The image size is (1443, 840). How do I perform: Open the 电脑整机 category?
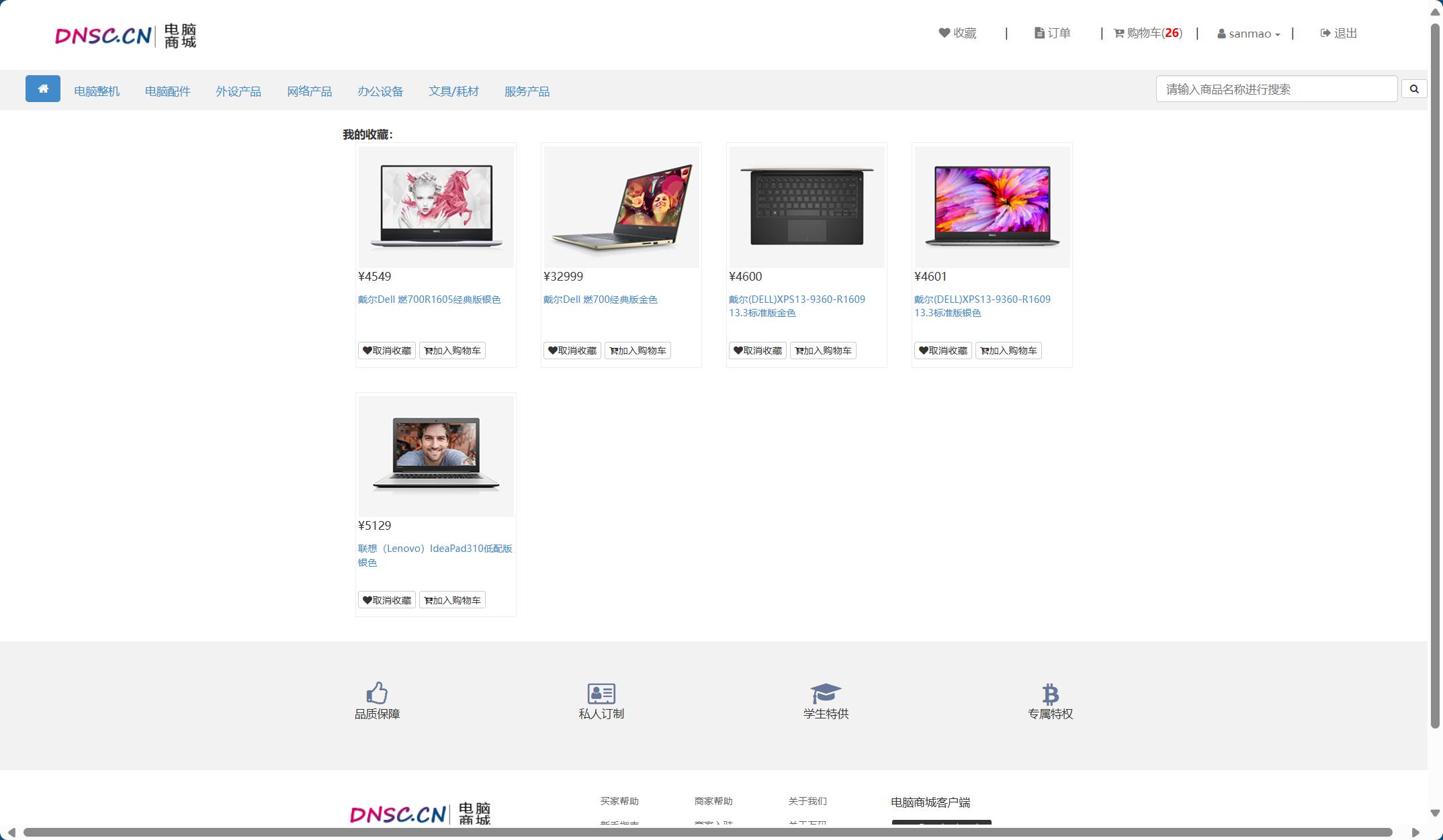(97, 91)
